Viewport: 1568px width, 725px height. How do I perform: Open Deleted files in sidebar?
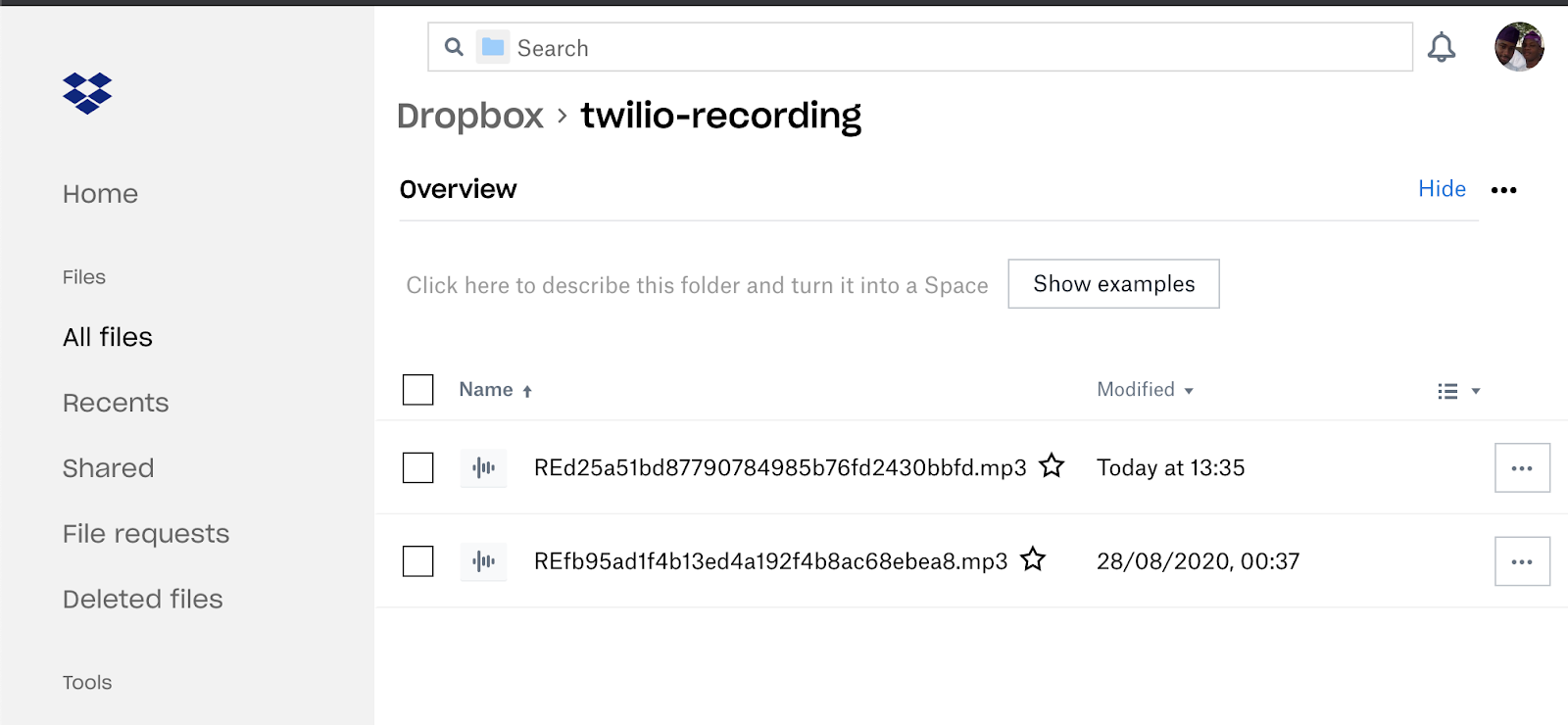click(x=143, y=599)
